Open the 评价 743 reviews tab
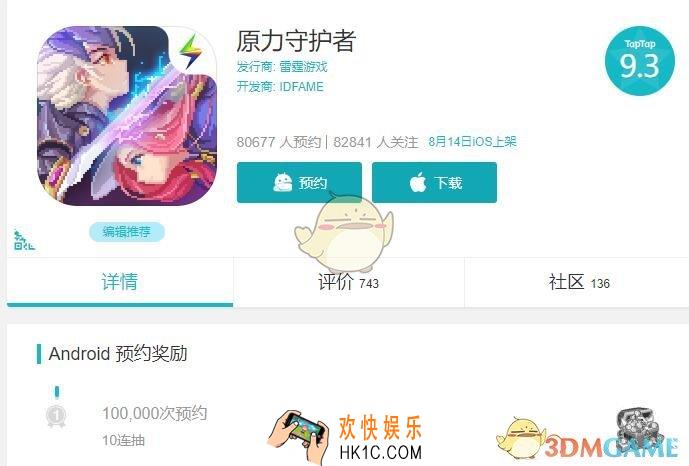689x466 pixels. 348,282
